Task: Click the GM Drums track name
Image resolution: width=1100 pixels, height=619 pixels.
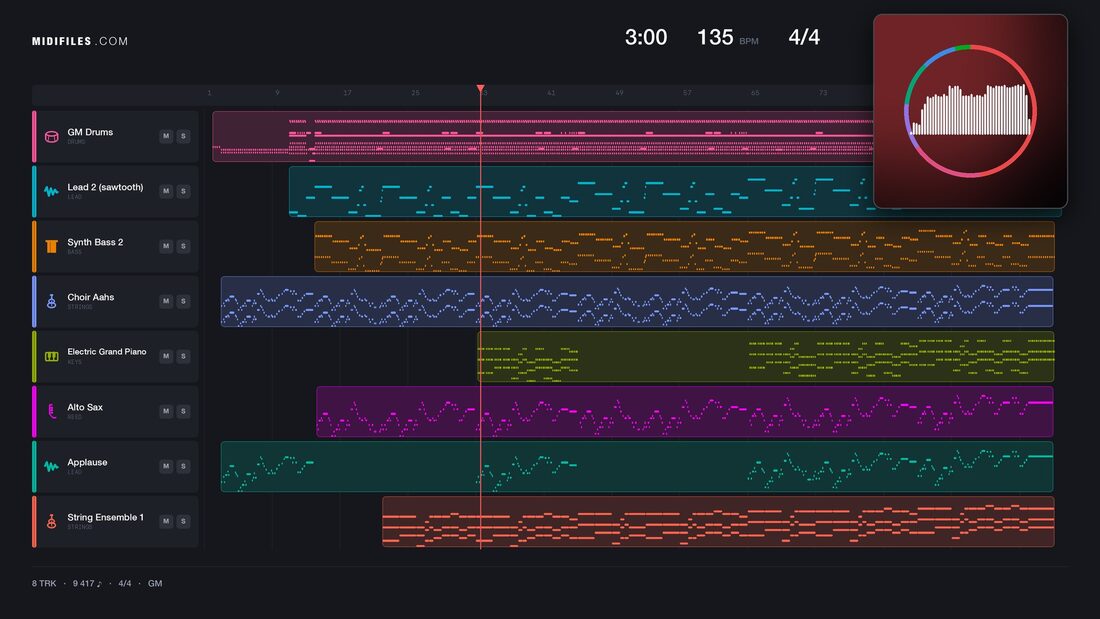Action: pyautogui.click(x=90, y=132)
